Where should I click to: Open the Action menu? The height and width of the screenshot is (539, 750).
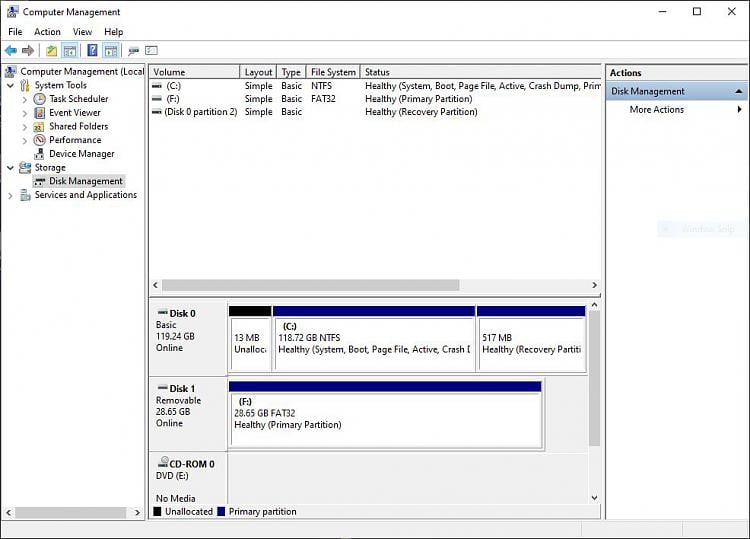pyautogui.click(x=47, y=32)
